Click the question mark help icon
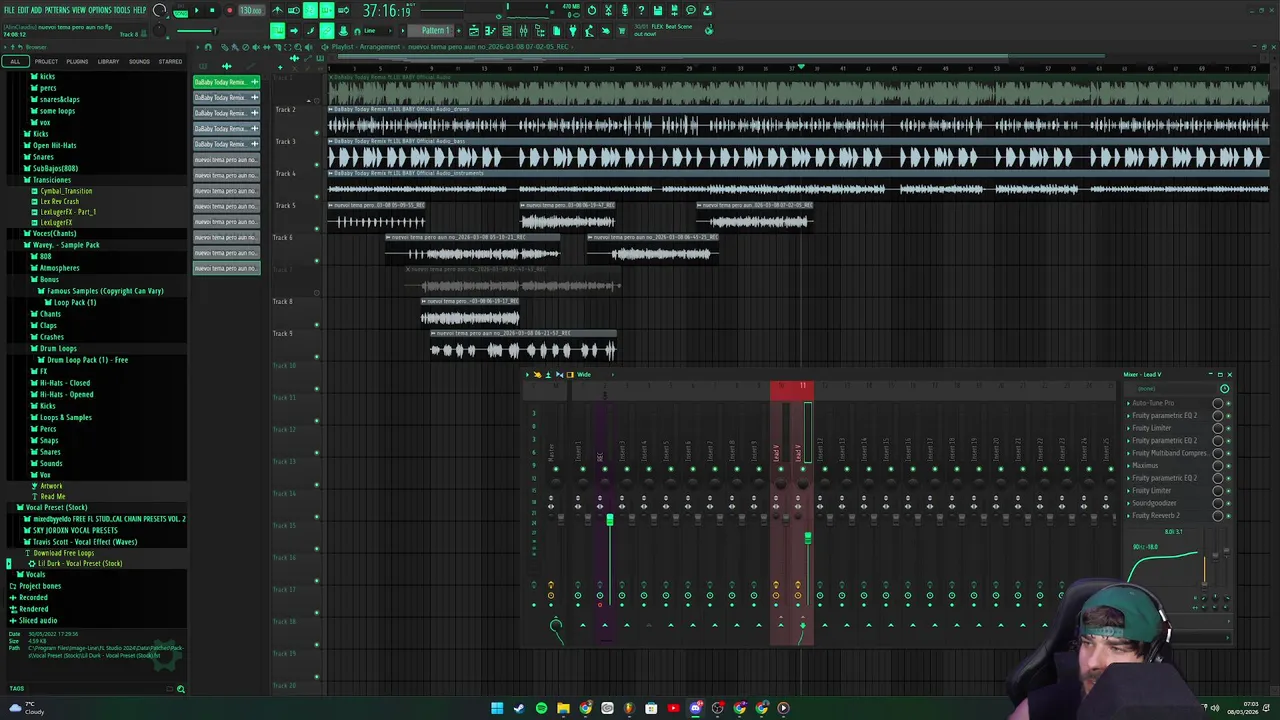This screenshot has height=720, width=1280. 641,10
